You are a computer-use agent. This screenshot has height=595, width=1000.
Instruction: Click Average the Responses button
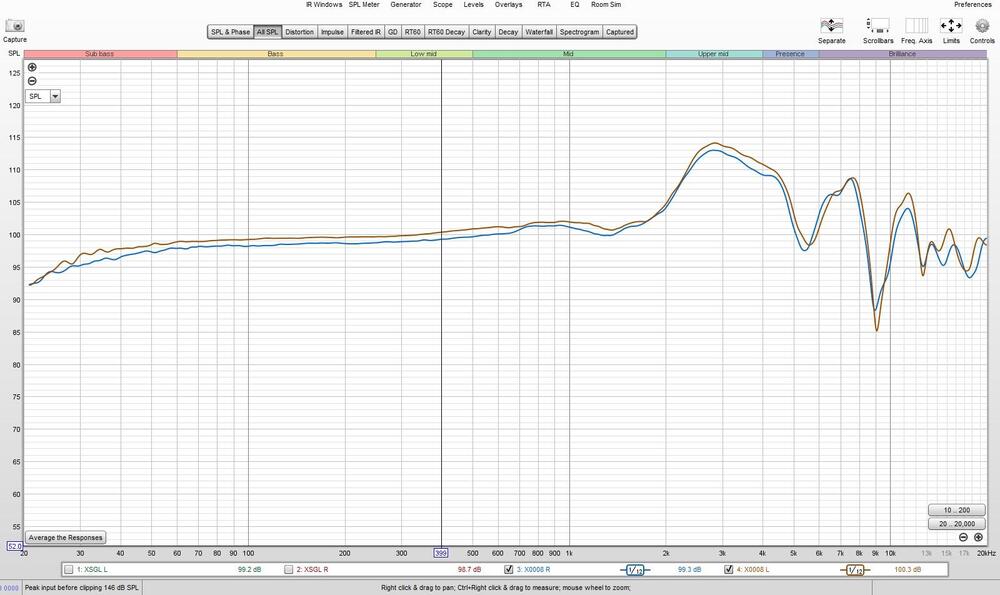point(65,537)
